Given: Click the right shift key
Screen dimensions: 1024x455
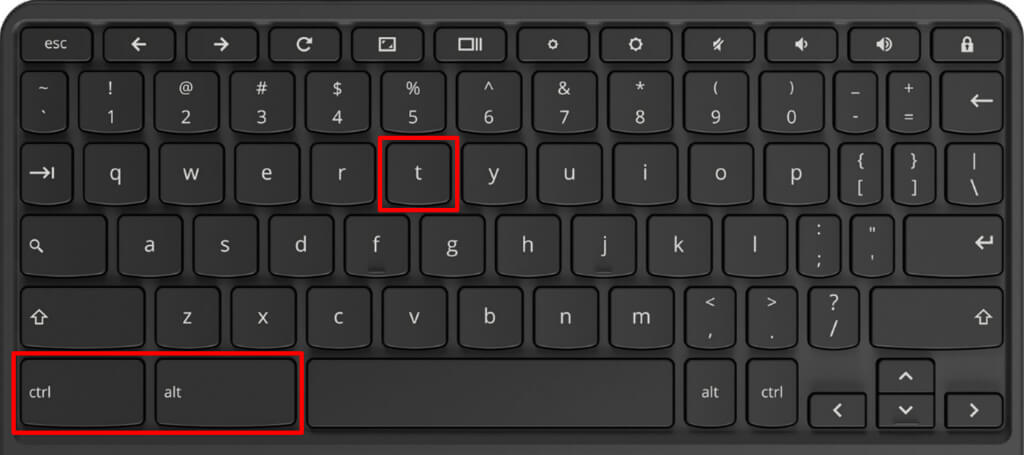Looking at the screenshot, I should (x=936, y=318).
